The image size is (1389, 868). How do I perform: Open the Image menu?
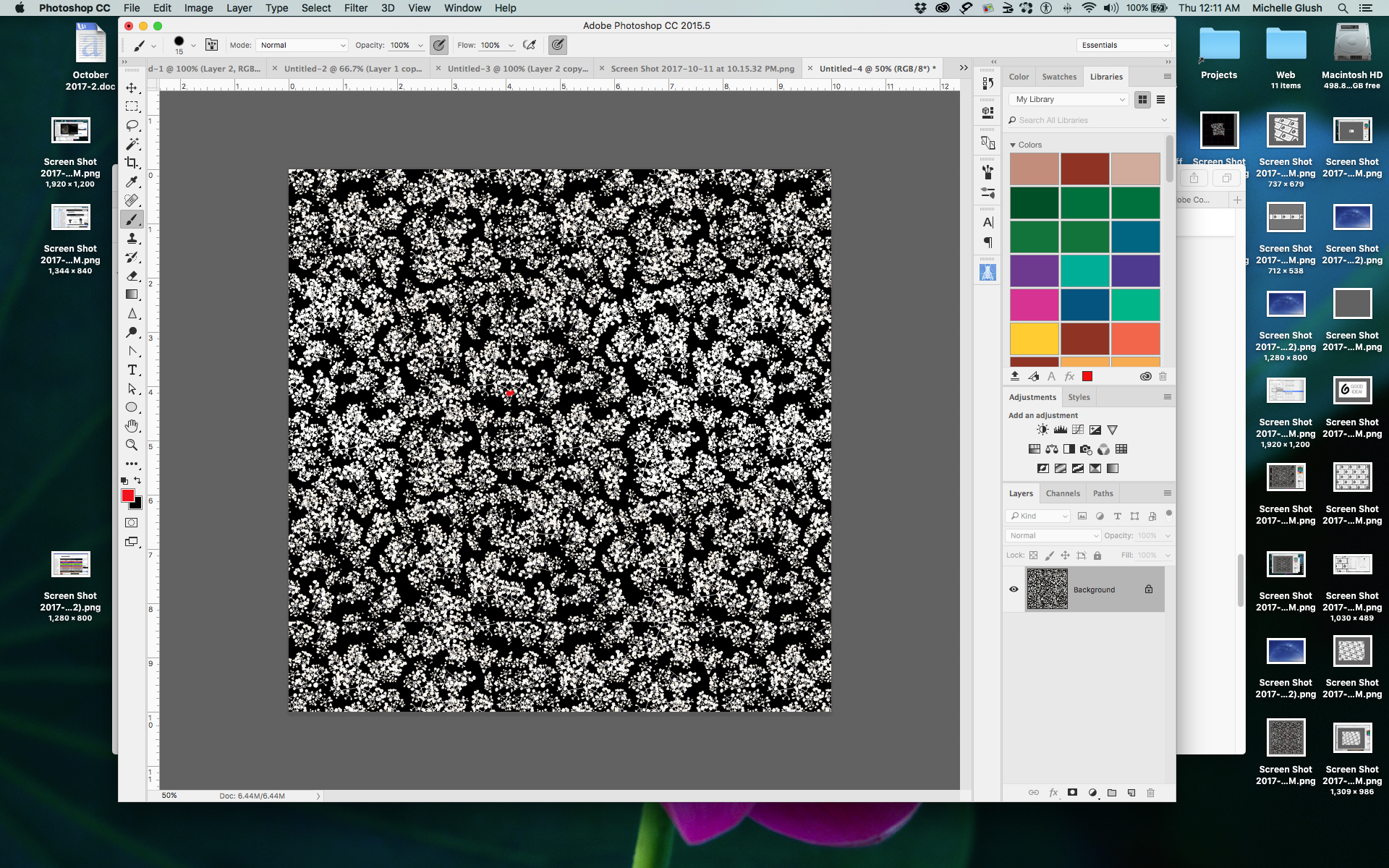(198, 8)
